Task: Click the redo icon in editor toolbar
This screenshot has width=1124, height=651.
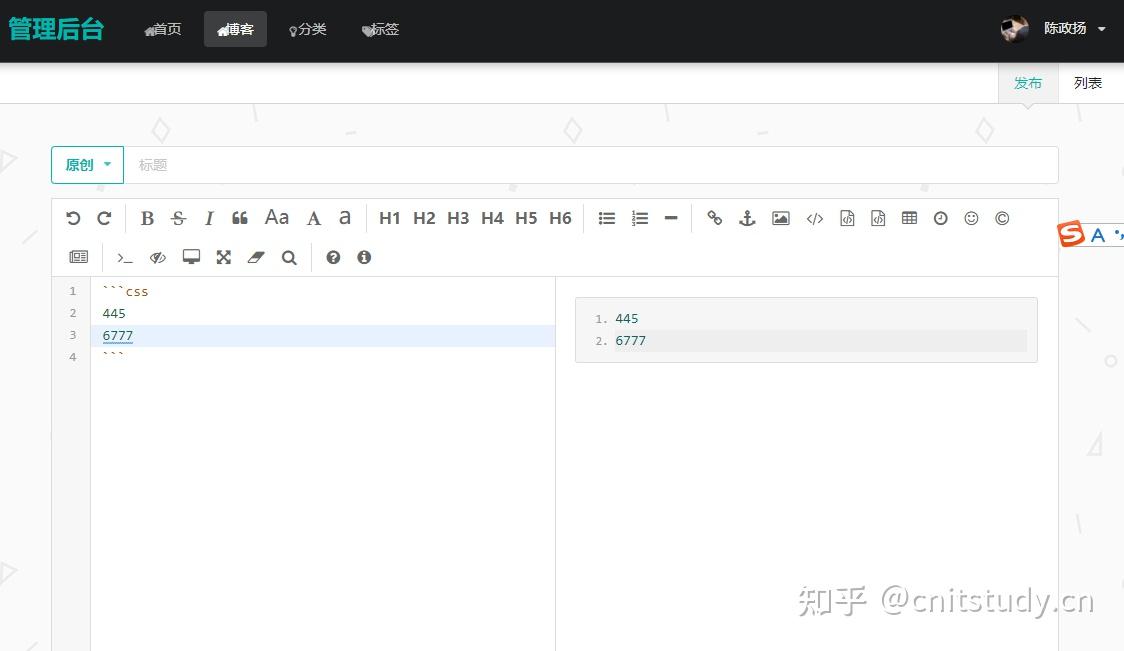Action: coord(104,218)
